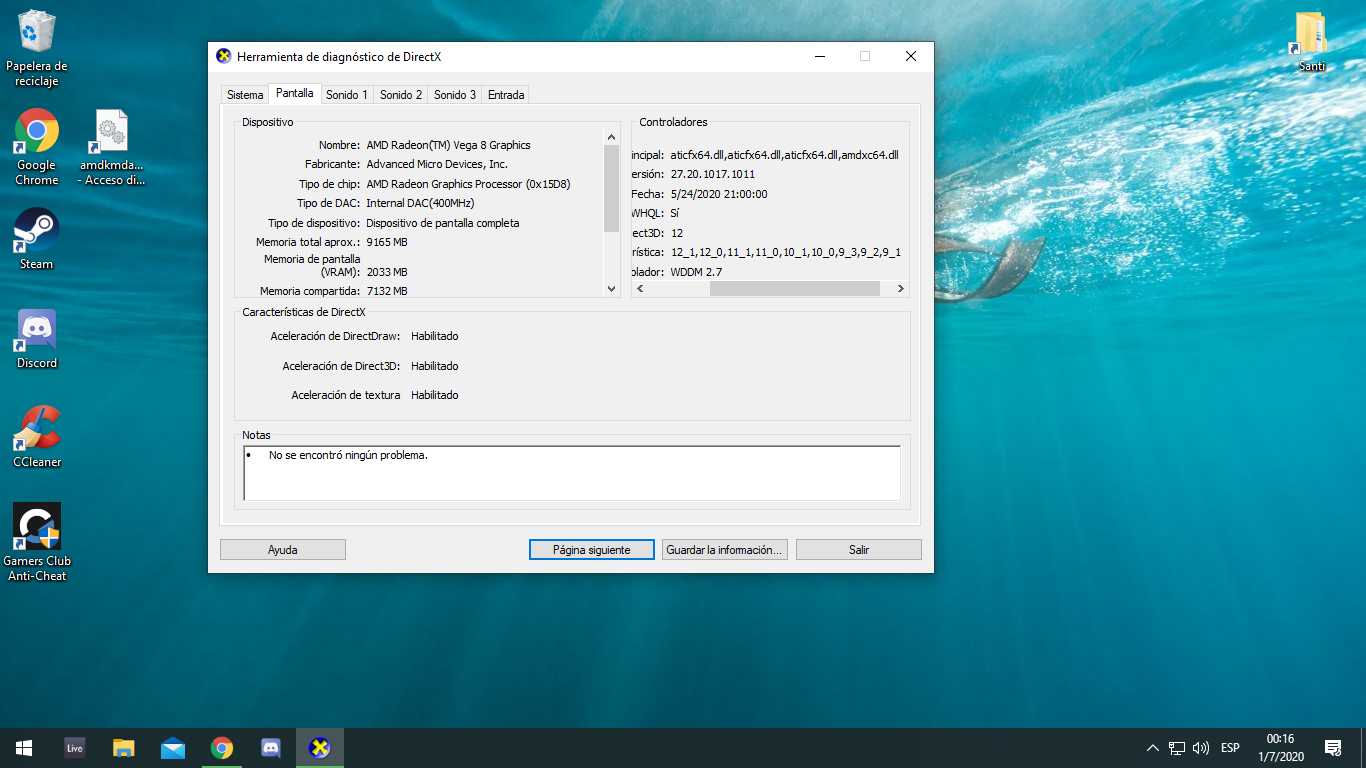Select the Aceleración de DirectDraw label
The width and height of the screenshot is (1366, 768).
[x=335, y=336]
